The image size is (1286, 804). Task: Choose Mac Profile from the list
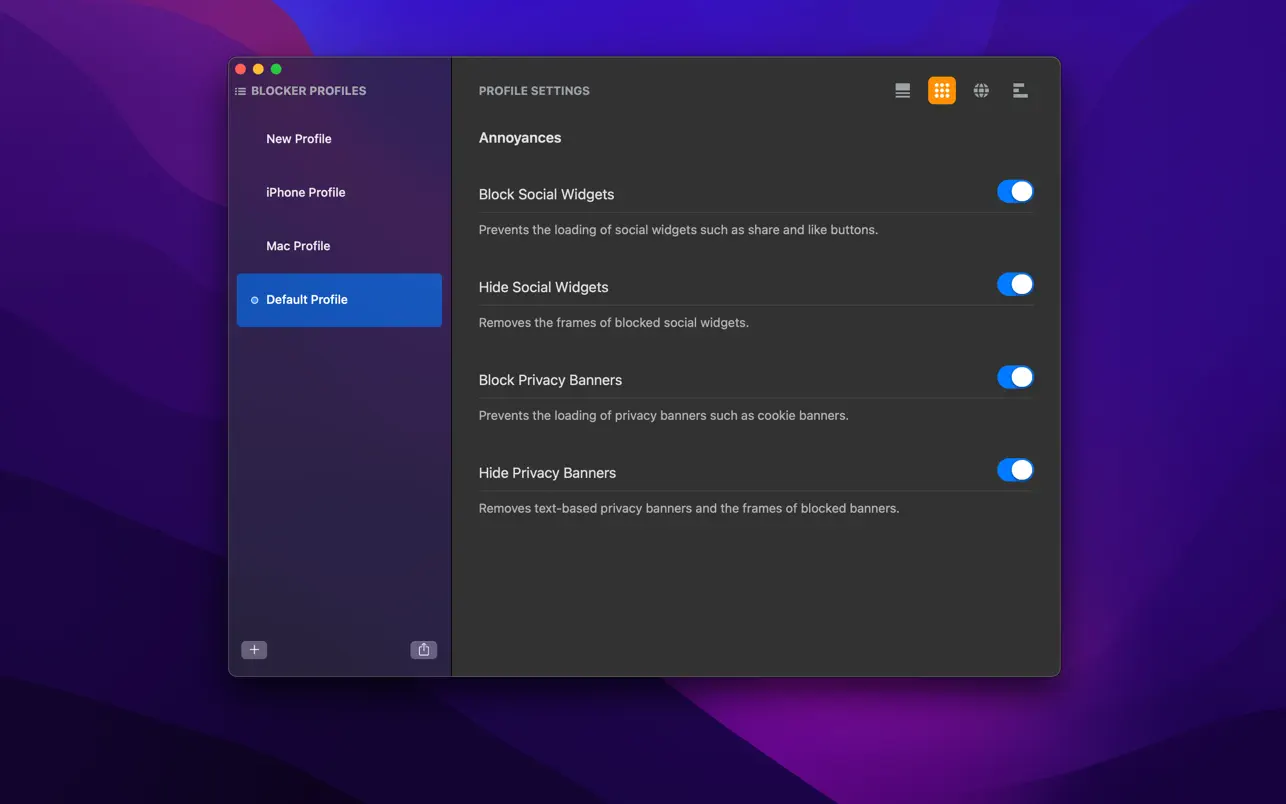tap(298, 246)
